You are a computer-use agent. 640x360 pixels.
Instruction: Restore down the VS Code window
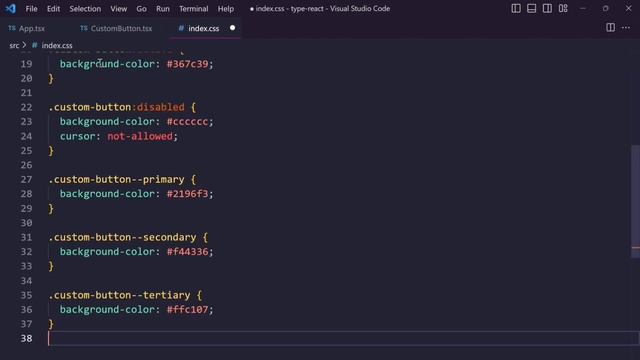tap(605, 8)
